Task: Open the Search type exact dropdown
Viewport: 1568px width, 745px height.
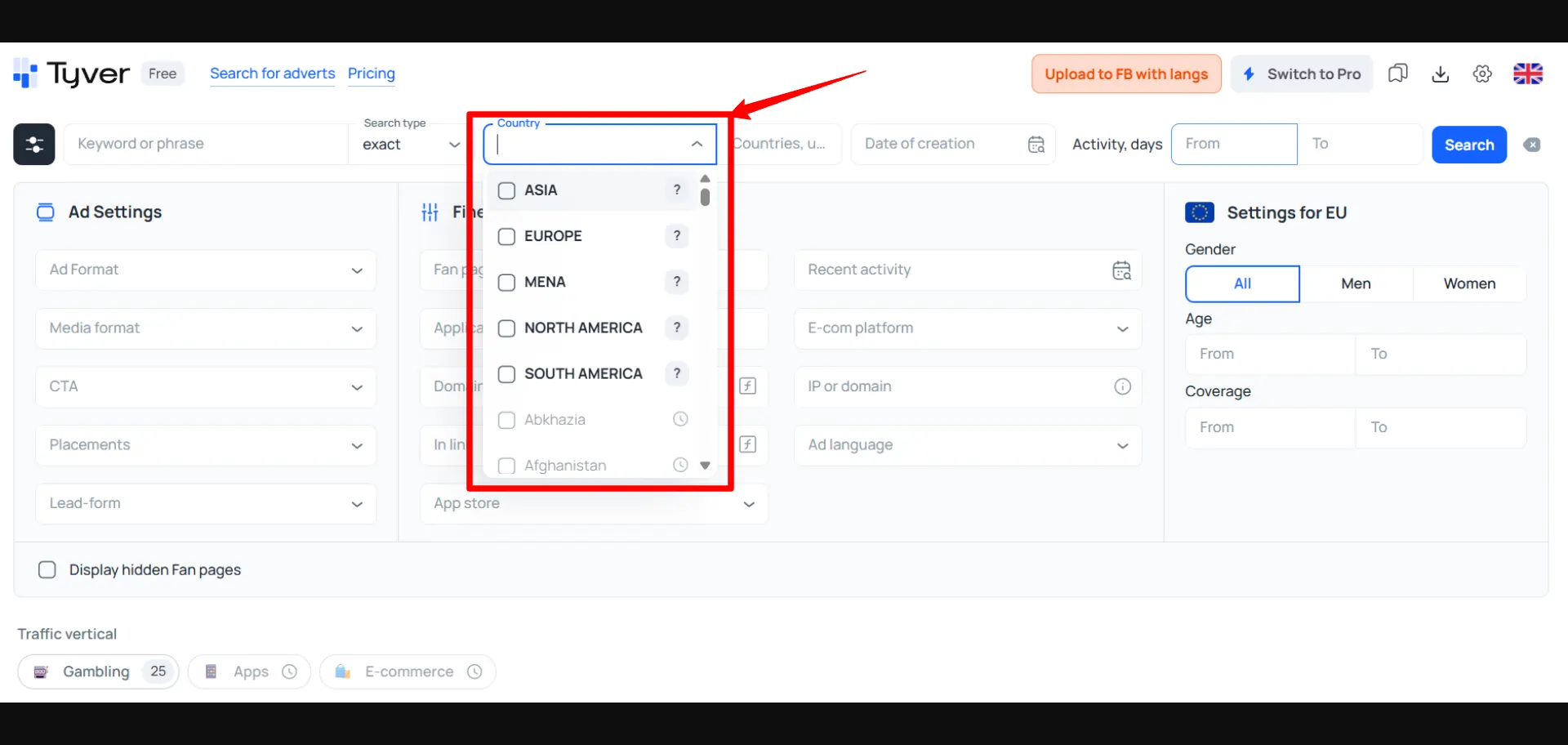Action: 411,145
